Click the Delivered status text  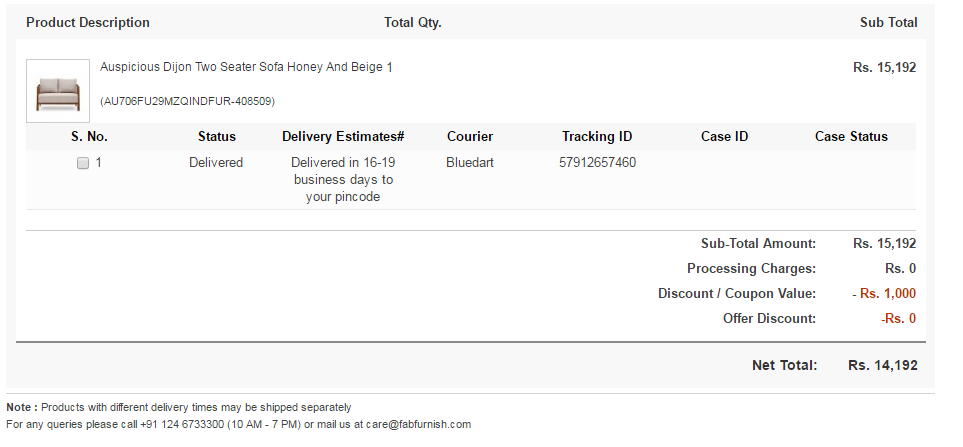216,163
